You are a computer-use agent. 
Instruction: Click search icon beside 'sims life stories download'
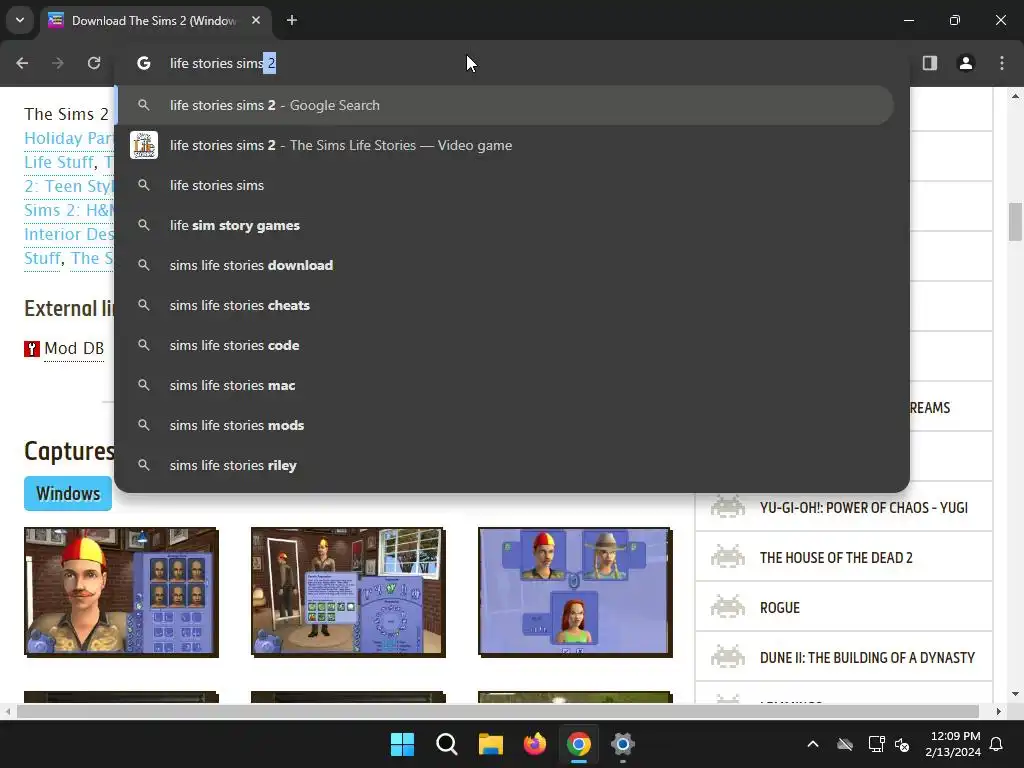pyautogui.click(x=144, y=265)
